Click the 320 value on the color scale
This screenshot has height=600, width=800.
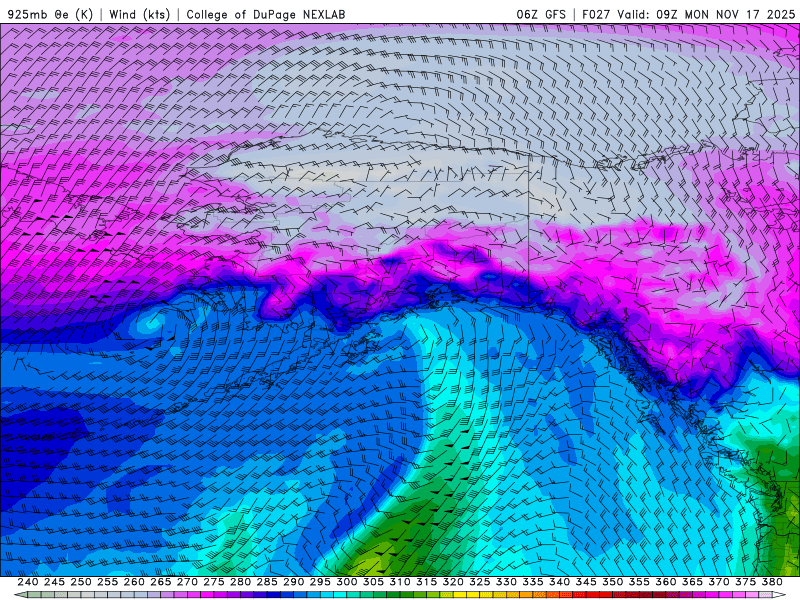(453, 582)
